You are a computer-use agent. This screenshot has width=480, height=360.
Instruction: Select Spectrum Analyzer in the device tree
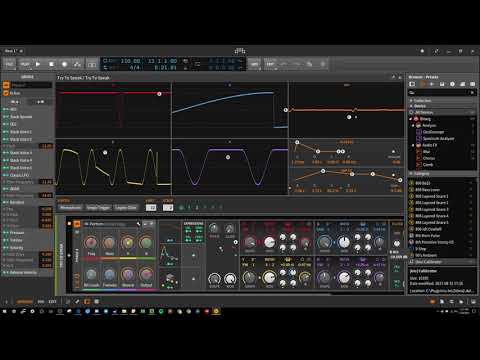(x=438, y=139)
